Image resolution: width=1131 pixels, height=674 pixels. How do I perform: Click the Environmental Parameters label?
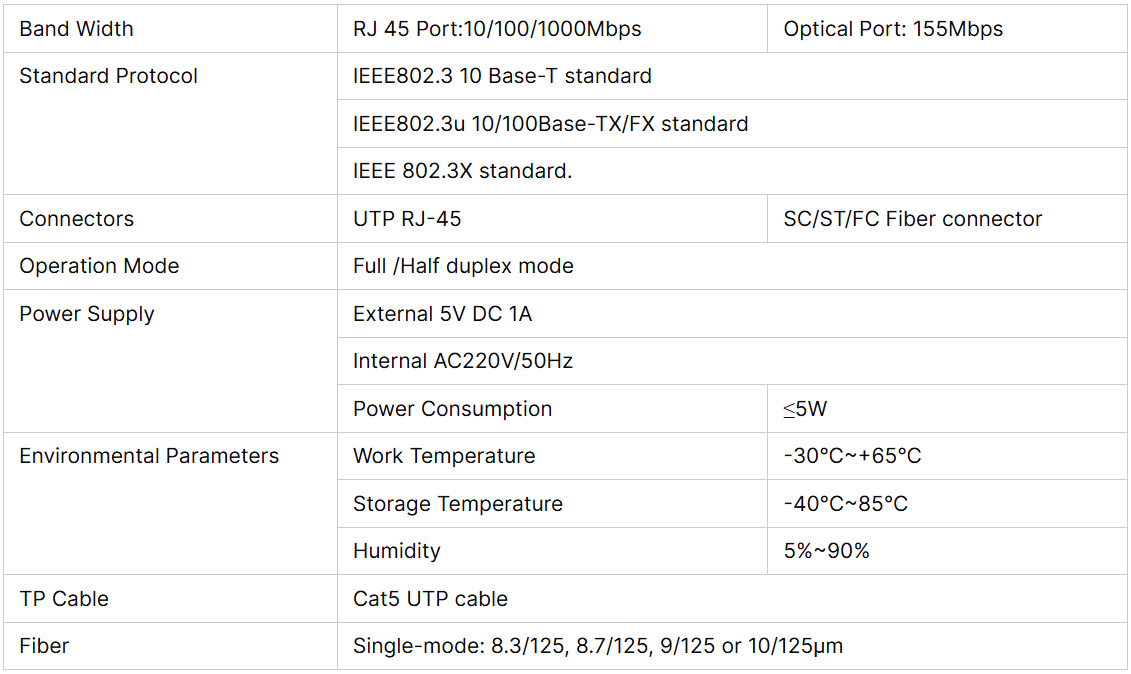coord(149,456)
